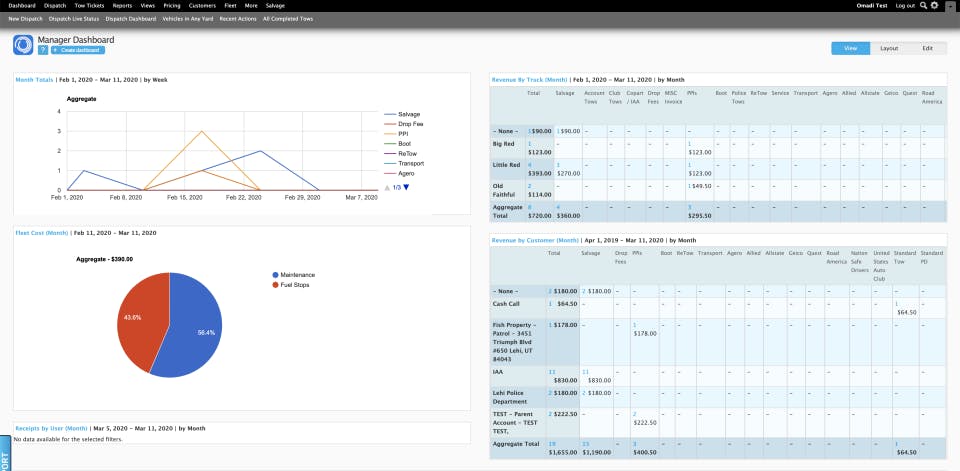
Task: Click the customer aggregate total $1,655.00
Action: (562, 448)
